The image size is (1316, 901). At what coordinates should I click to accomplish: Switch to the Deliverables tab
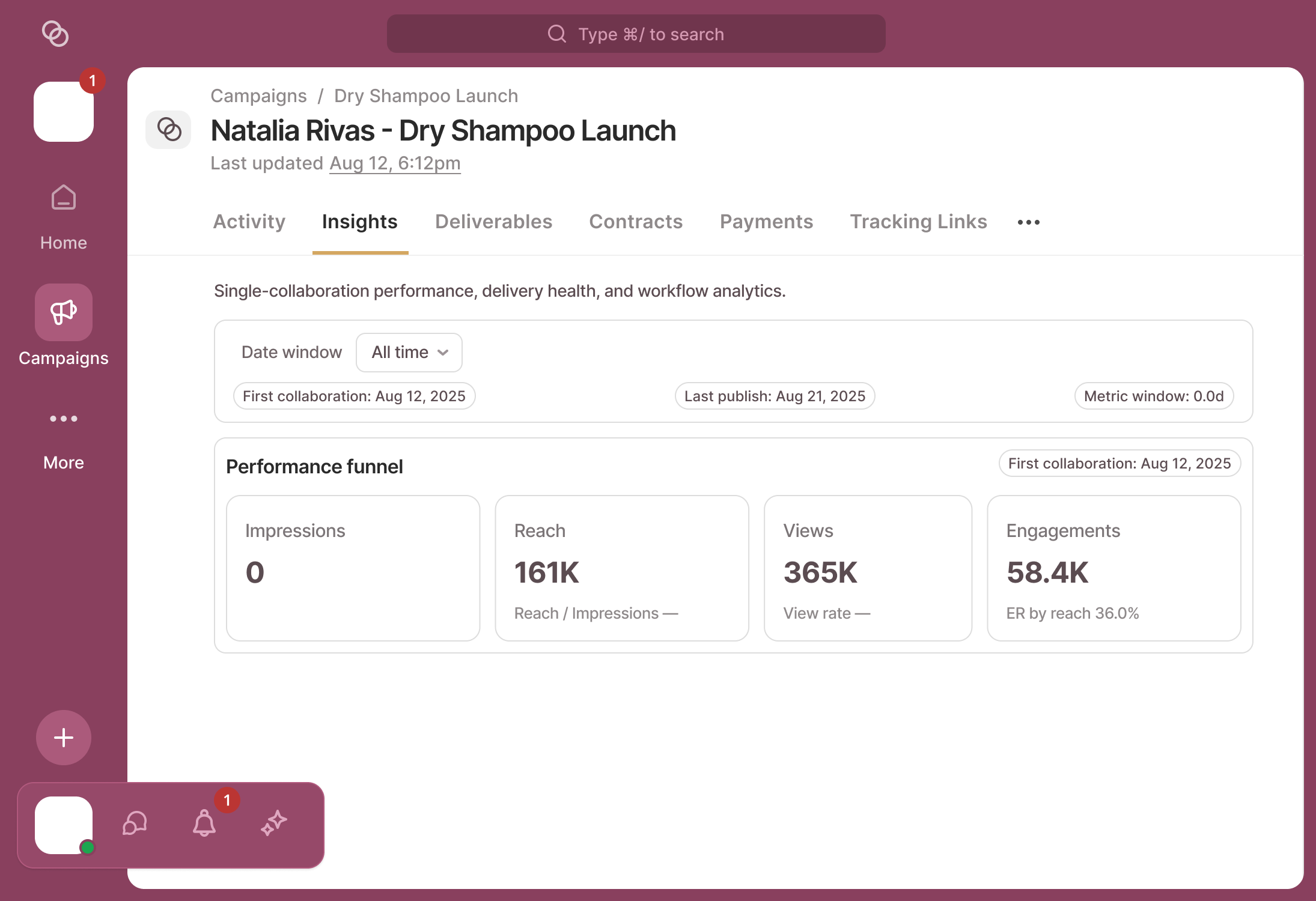493,222
